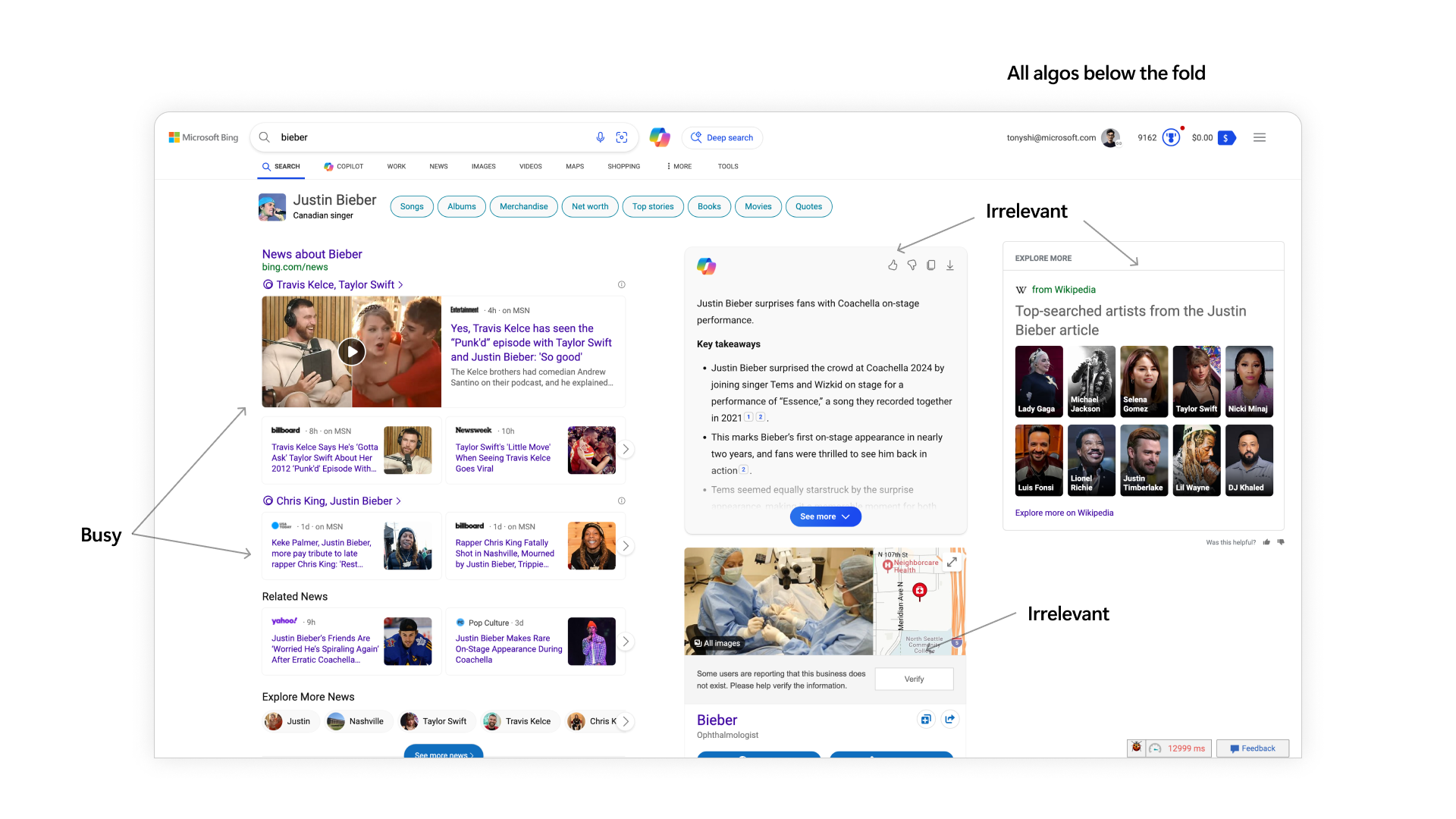Open Copilot via the colorful logo
1456x819 pixels.
[x=659, y=137]
